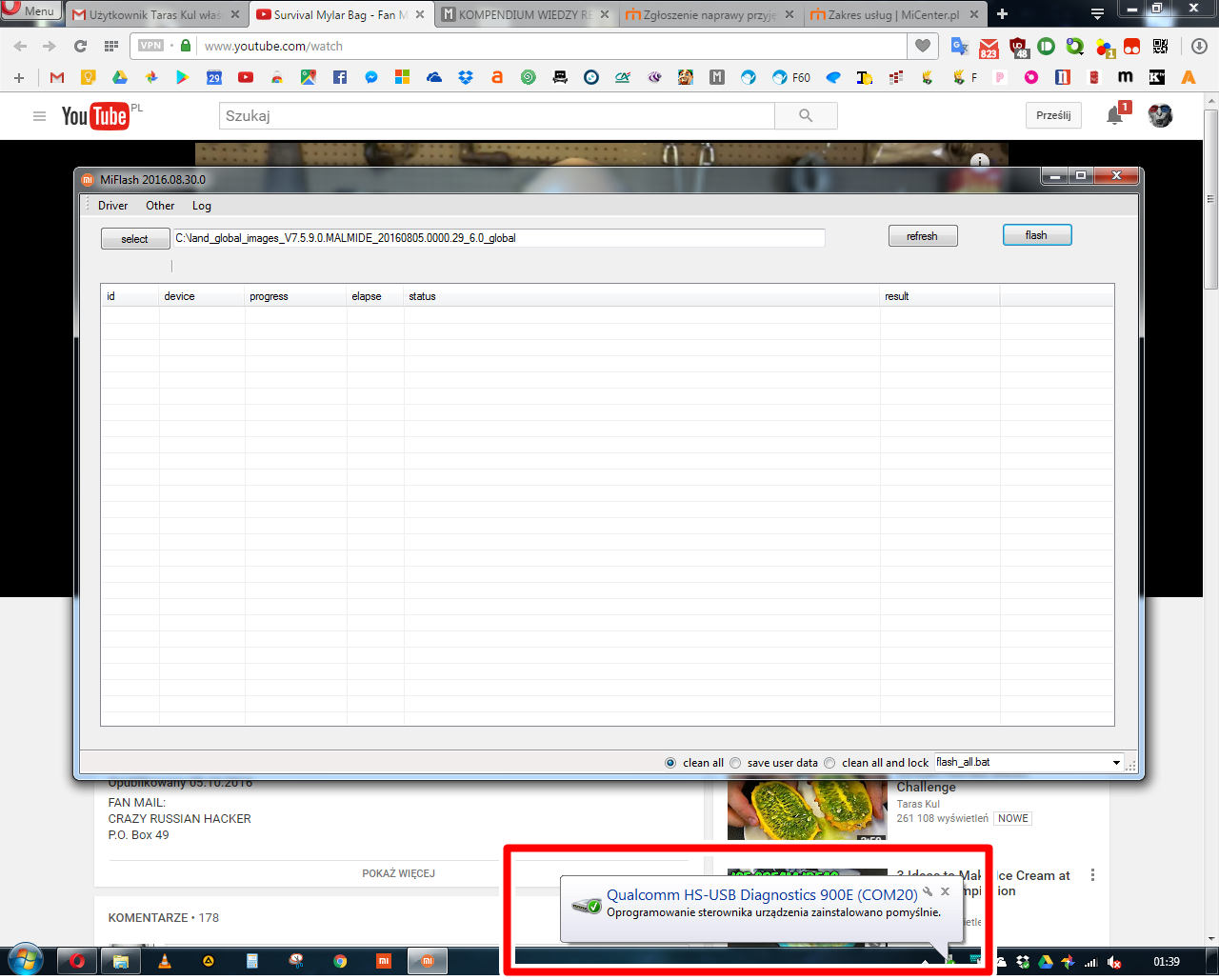Select the "clean all" radio option
This screenshot has height=980, width=1219.
point(670,763)
